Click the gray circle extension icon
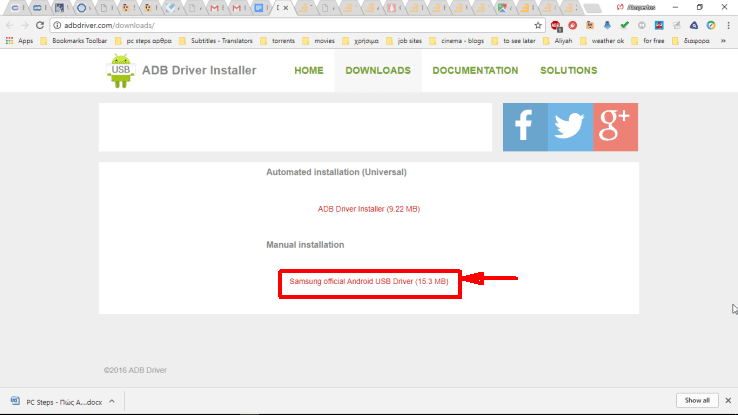 (642, 25)
